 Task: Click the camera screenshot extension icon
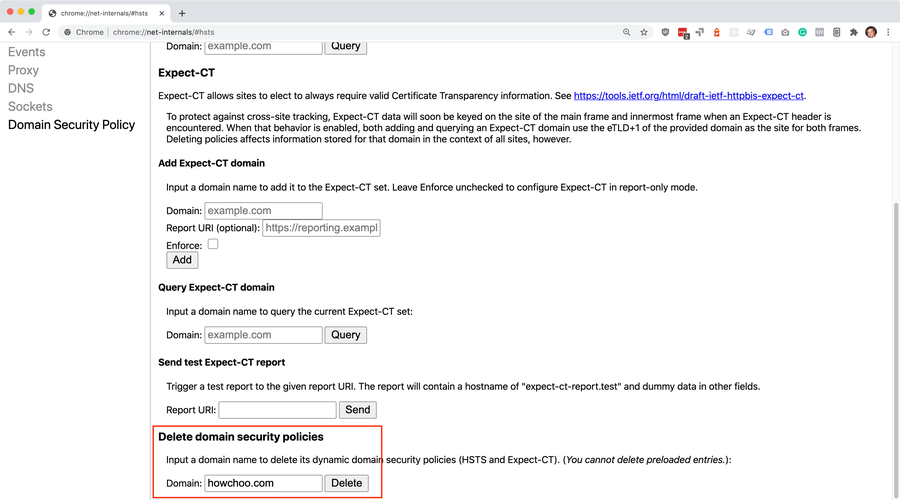(785, 32)
